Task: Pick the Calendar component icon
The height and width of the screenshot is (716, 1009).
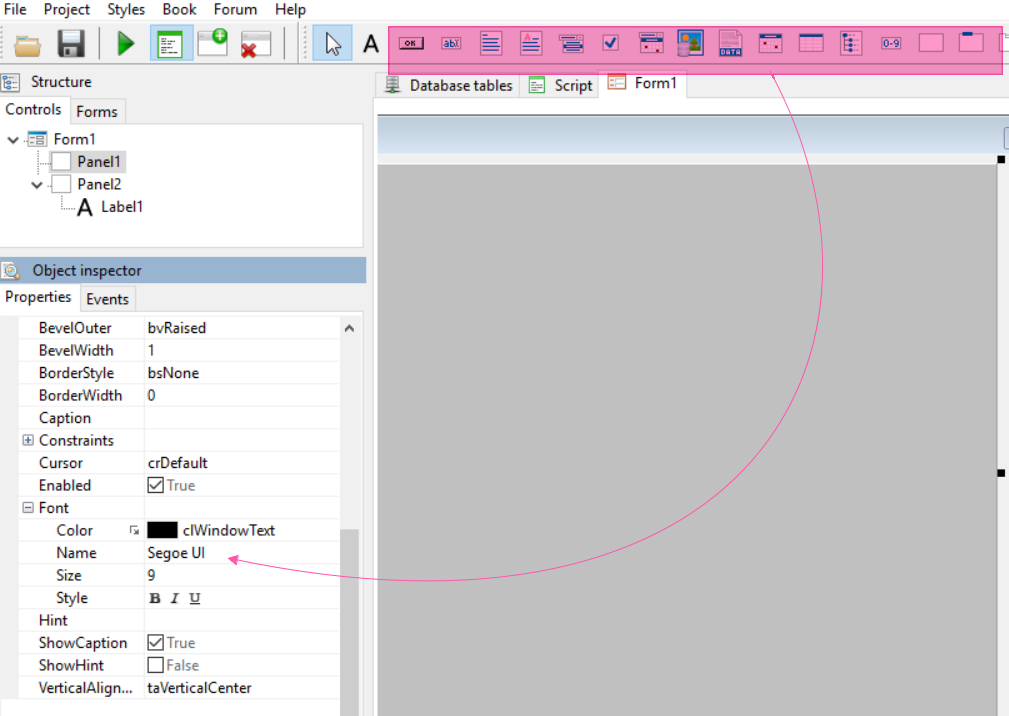Action: point(770,43)
